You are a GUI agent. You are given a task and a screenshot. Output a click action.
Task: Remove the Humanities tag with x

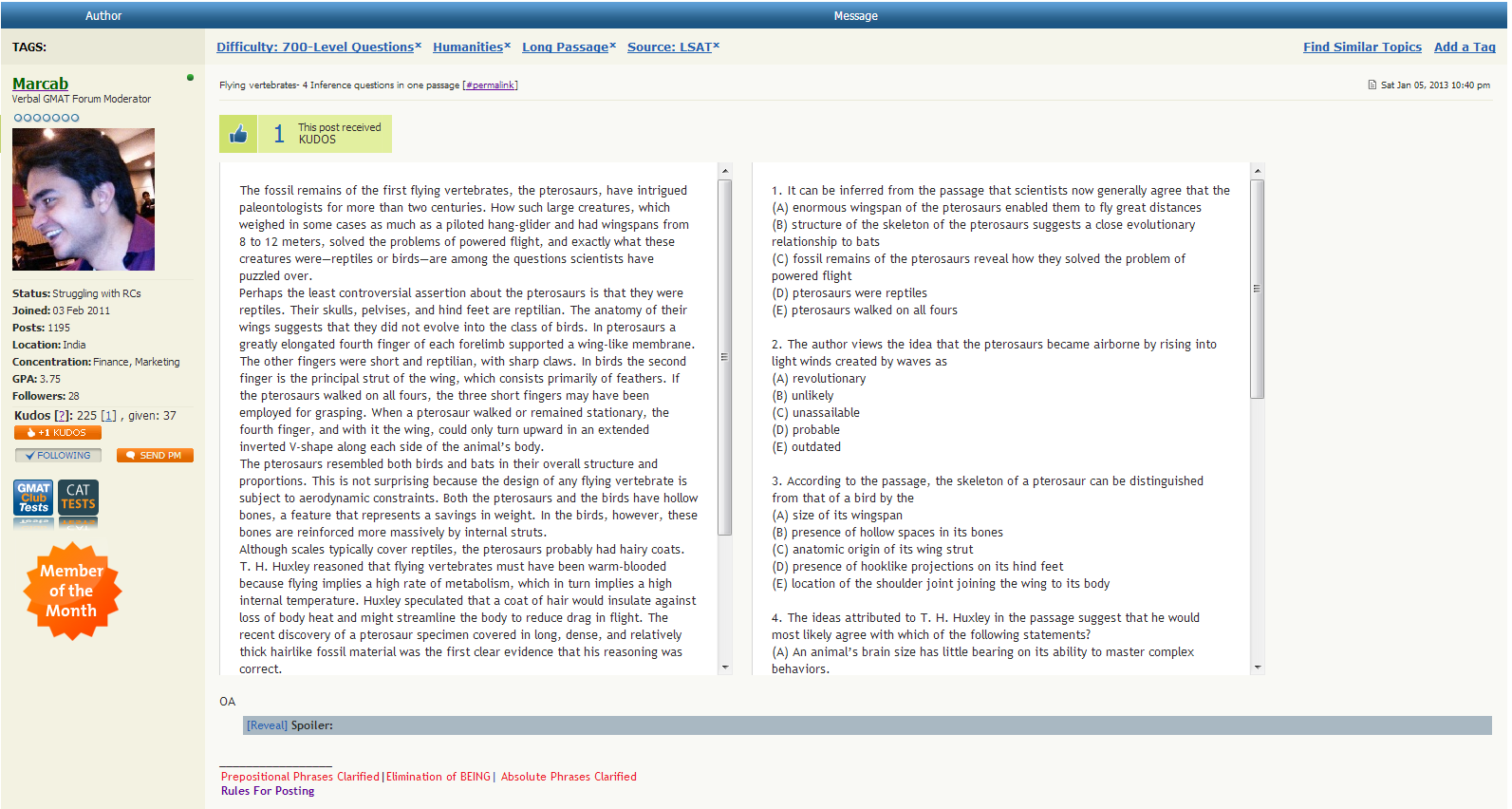(508, 45)
